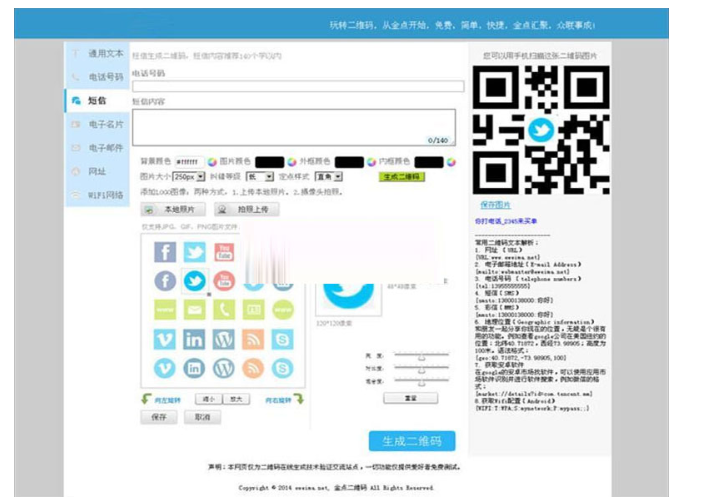This screenshot has height=499, width=717.
Task: Pick the round YouTube logo icon
Action: 224,282
